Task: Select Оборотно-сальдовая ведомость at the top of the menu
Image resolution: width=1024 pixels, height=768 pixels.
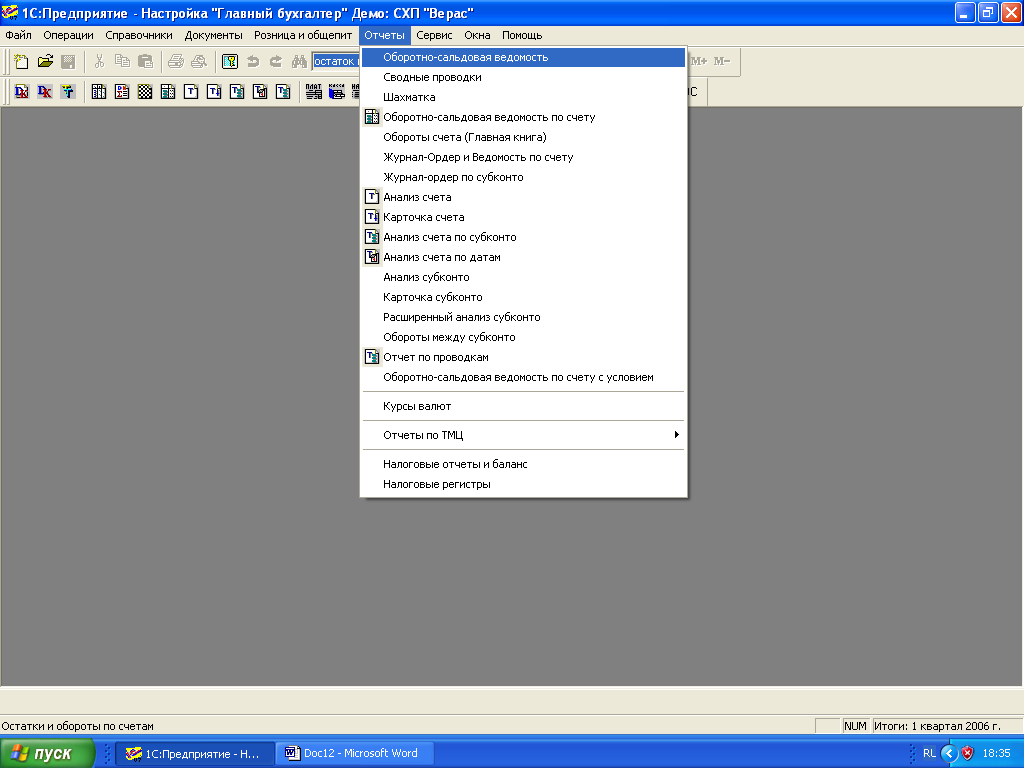Action: tap(523, 57)
